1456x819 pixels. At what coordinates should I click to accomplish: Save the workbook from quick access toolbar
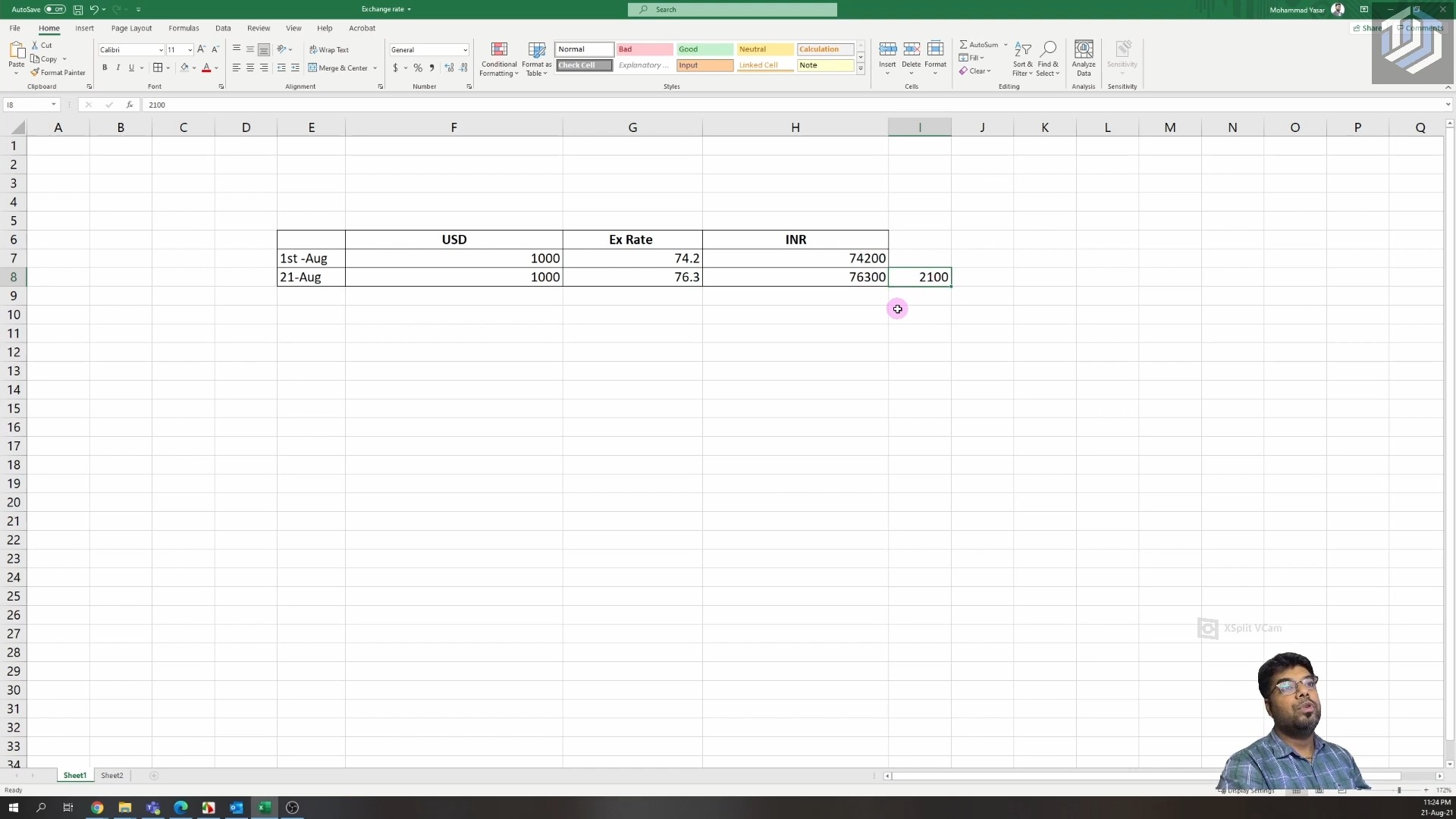pyautogui.click(x=78, y=10)
